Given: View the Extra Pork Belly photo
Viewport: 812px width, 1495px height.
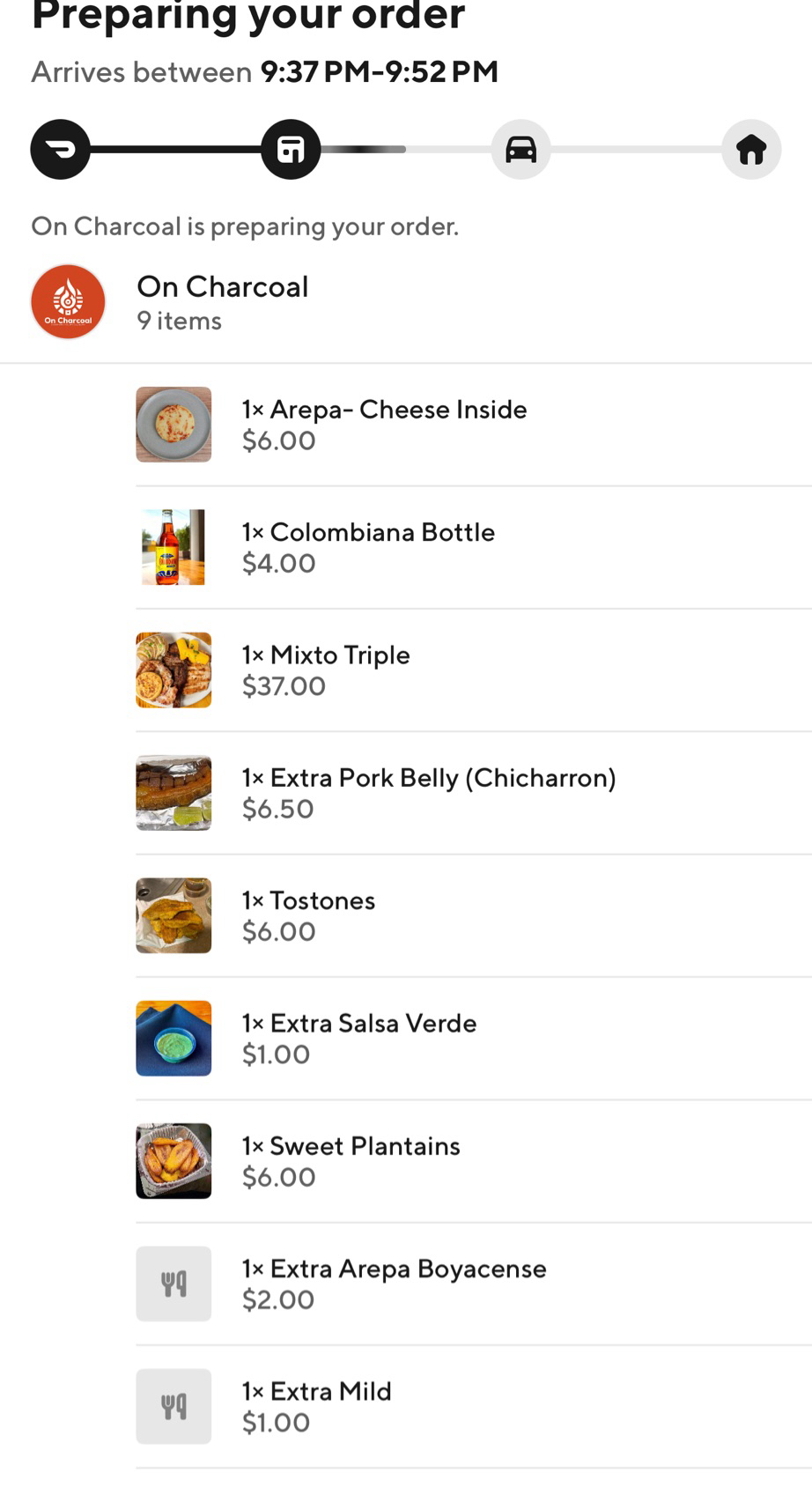Looking at the screenshot, I should [173, 793].
